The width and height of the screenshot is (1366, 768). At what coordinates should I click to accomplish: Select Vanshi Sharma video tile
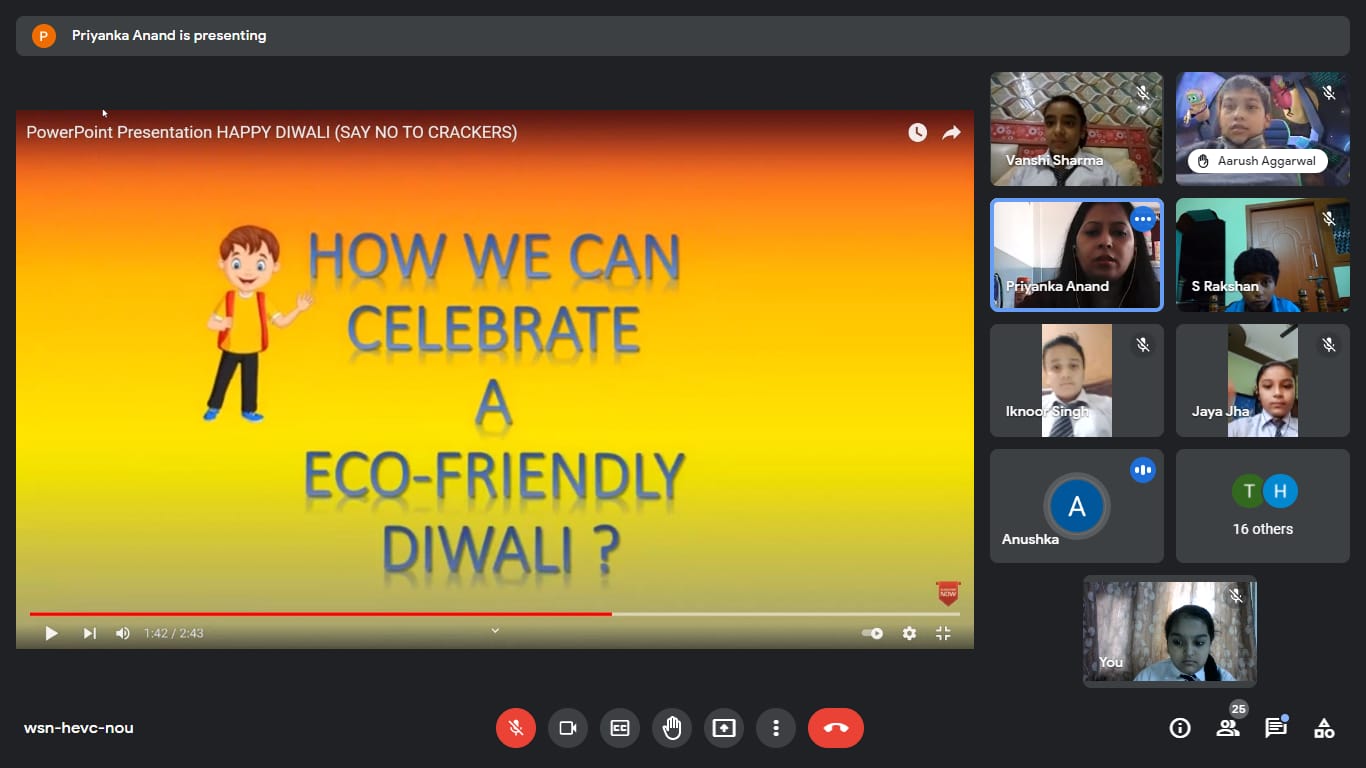click(1077, 129)
